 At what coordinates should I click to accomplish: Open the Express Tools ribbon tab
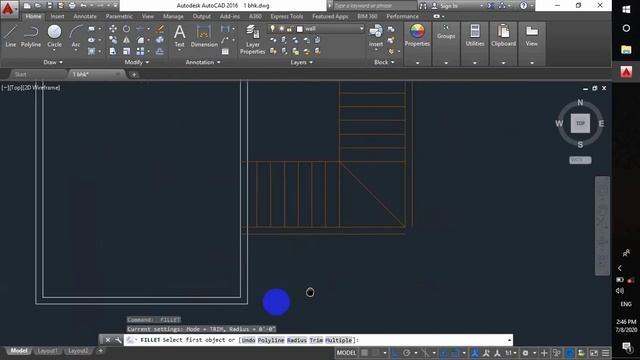pos(287,16)
